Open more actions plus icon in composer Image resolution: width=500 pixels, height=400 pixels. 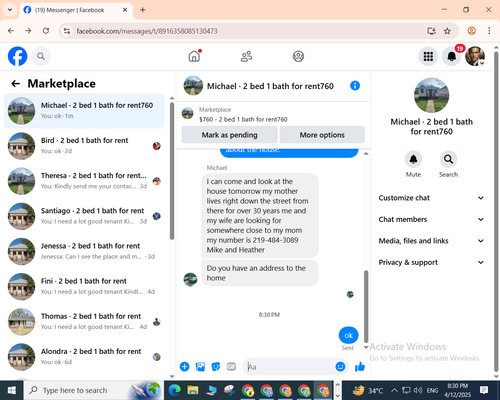(184, 367)
